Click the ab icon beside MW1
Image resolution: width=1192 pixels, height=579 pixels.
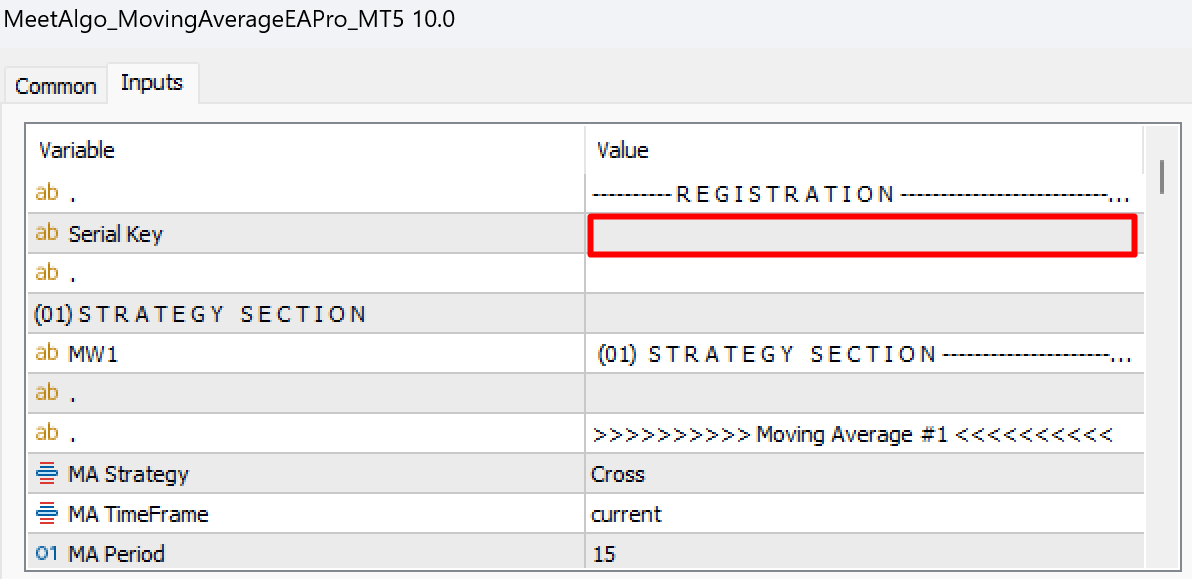point(46,353)
